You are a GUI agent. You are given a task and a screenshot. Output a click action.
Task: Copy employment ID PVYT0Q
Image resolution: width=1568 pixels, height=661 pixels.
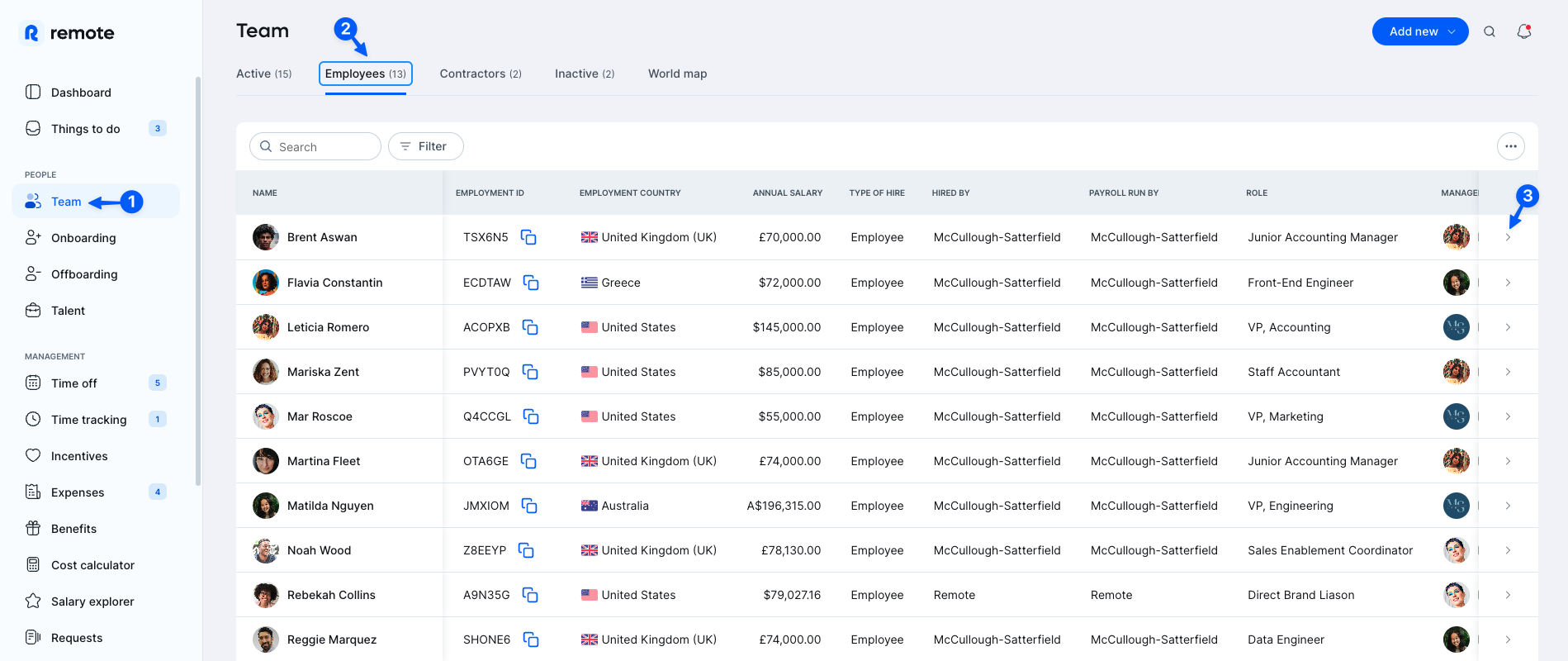[x=530, y=372]
